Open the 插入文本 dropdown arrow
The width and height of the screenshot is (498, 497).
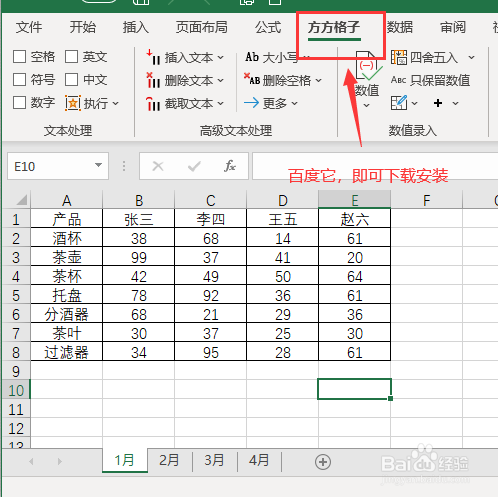pos(221,58)
